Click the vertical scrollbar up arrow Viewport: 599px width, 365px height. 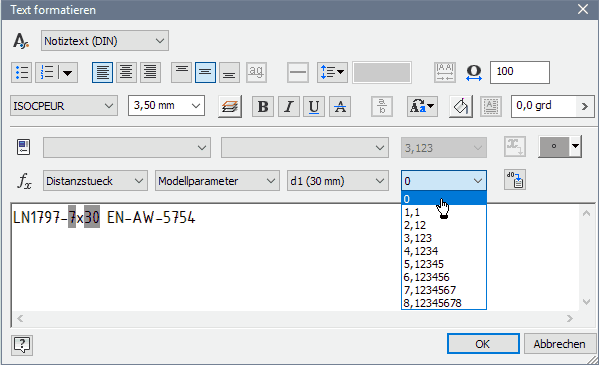click(586, 213)
